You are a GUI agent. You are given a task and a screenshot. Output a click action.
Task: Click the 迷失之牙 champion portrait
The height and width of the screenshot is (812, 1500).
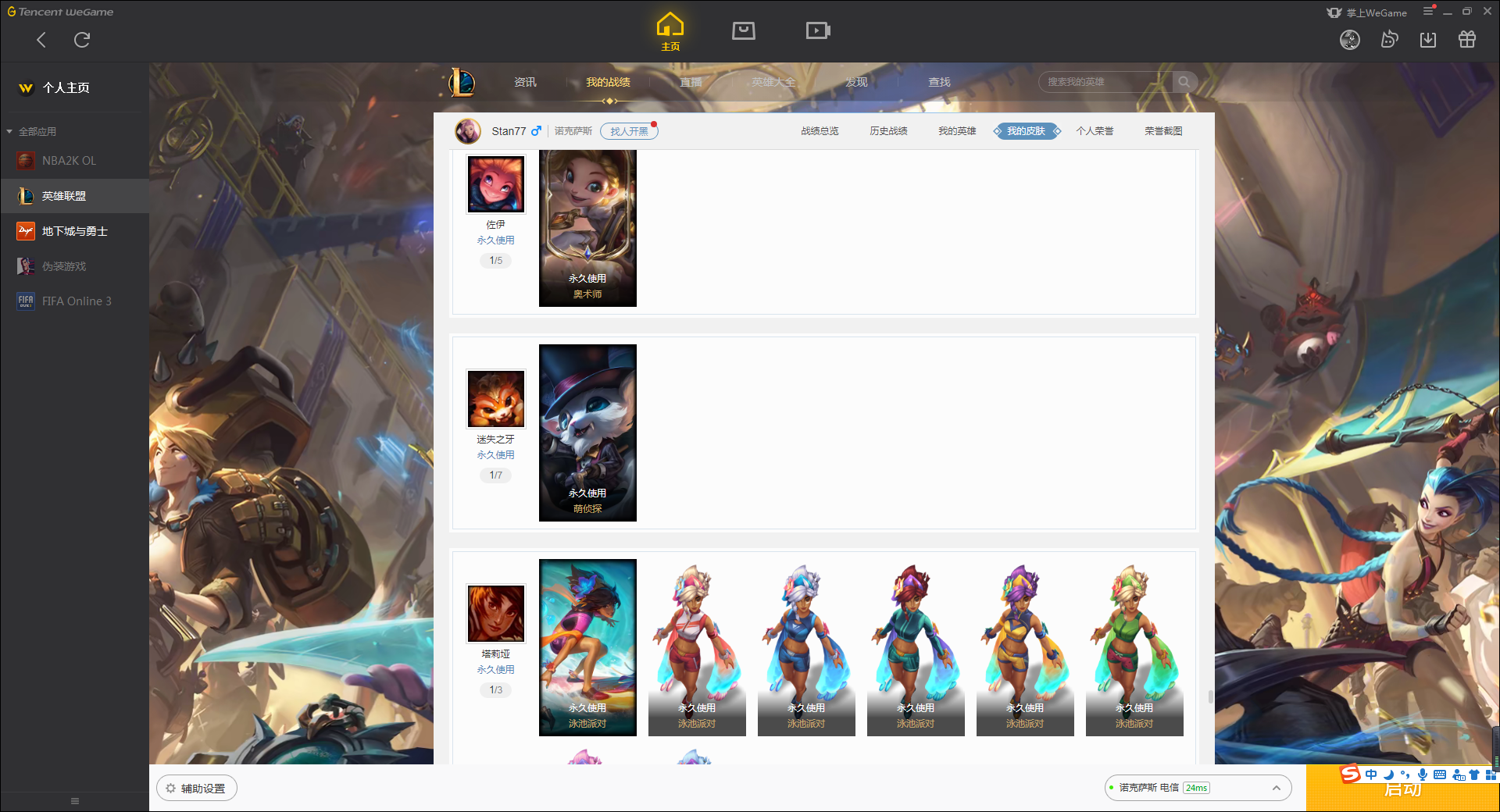(496, 399)
